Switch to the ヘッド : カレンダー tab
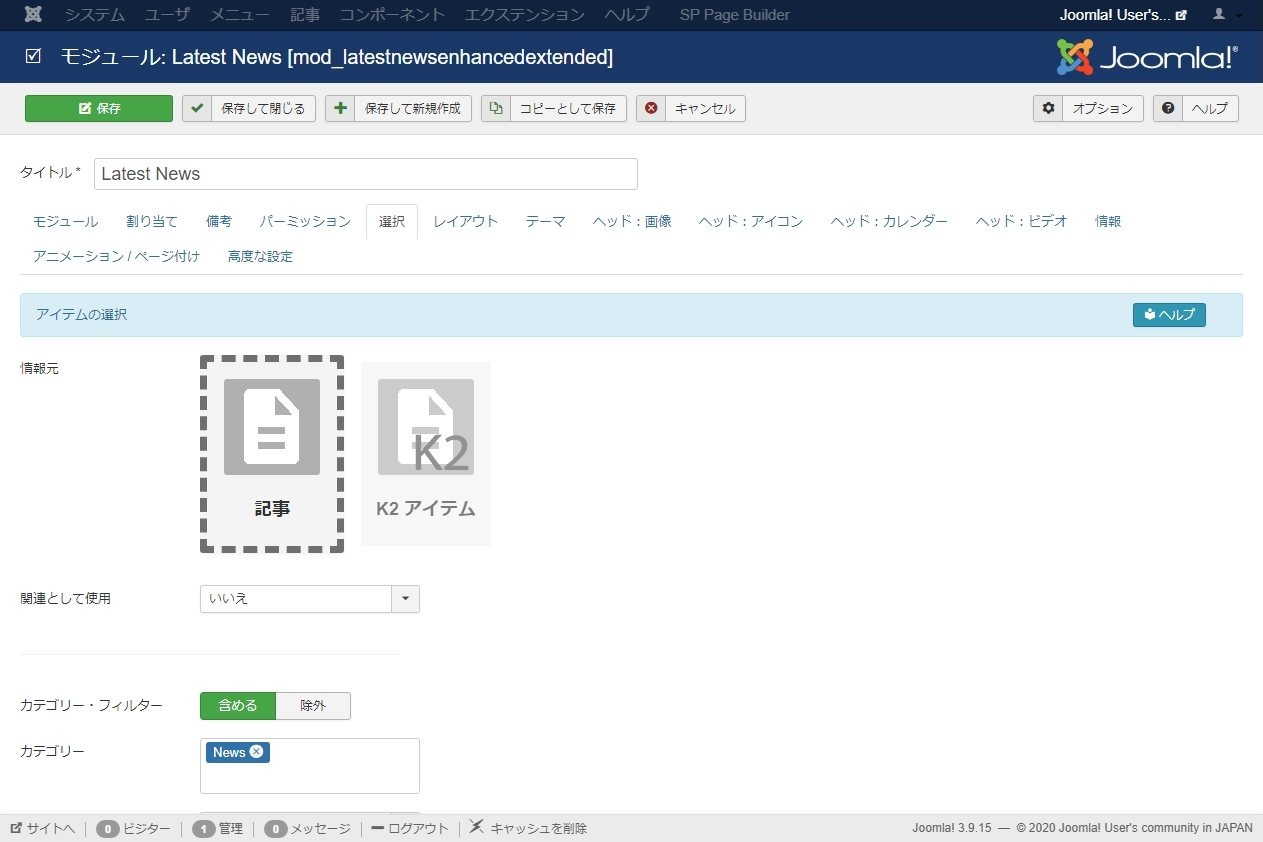Screen dimensions: 1263x842 pyautogui.click(x=888, y=221)
